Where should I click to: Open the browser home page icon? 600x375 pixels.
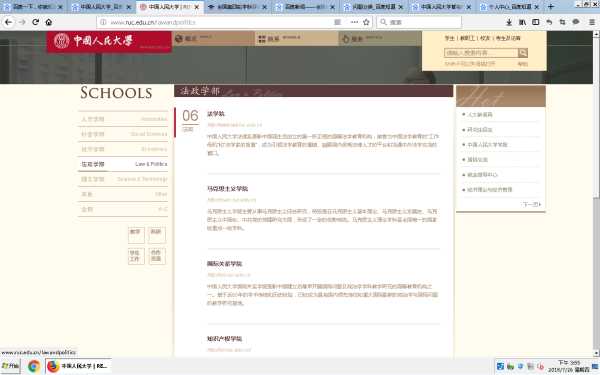49,22
